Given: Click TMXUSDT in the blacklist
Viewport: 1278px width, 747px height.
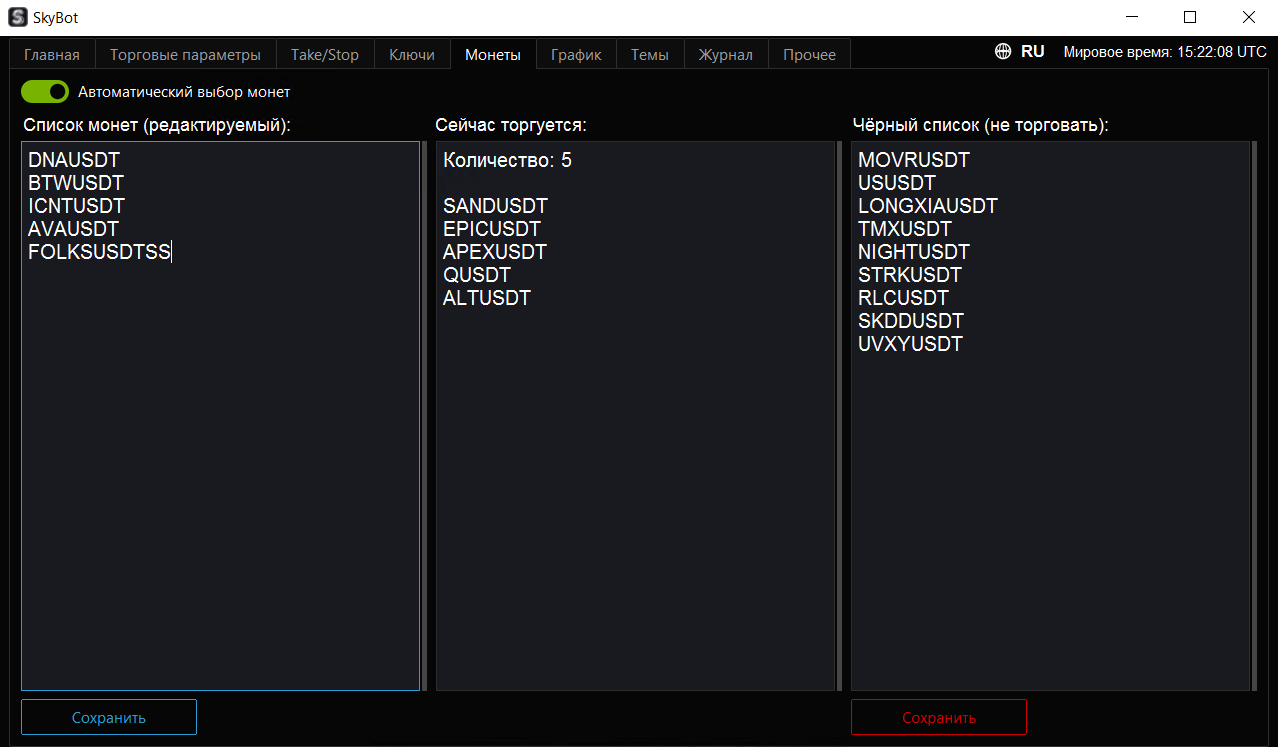Looking at the screenshot, I should pos(905,229).
